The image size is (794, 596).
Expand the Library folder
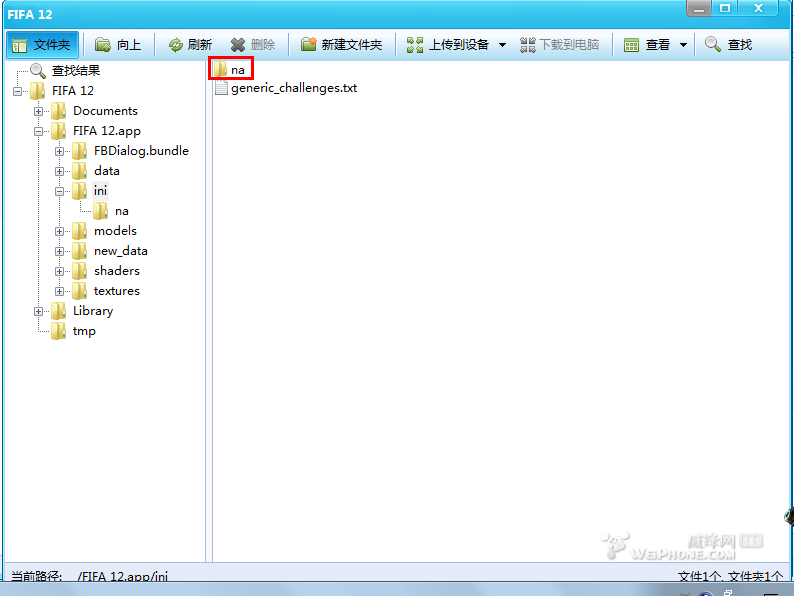[x=38, y=311]
